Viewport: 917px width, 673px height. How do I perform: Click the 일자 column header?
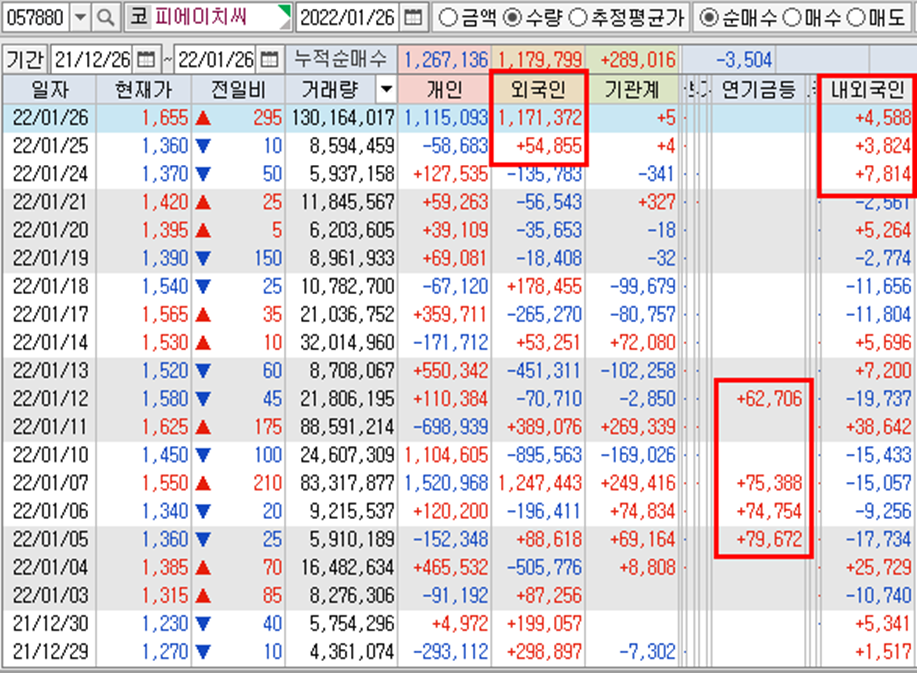point(49,89)
